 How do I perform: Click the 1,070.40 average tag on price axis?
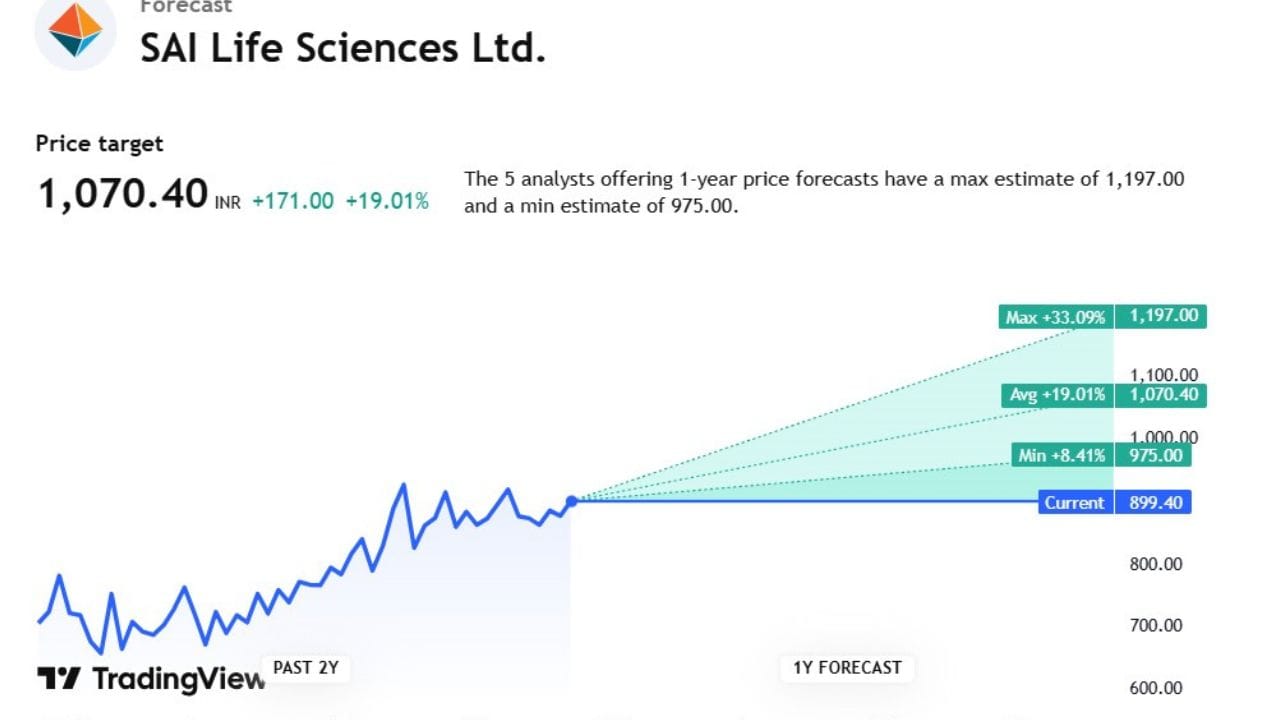point(1163,395)
